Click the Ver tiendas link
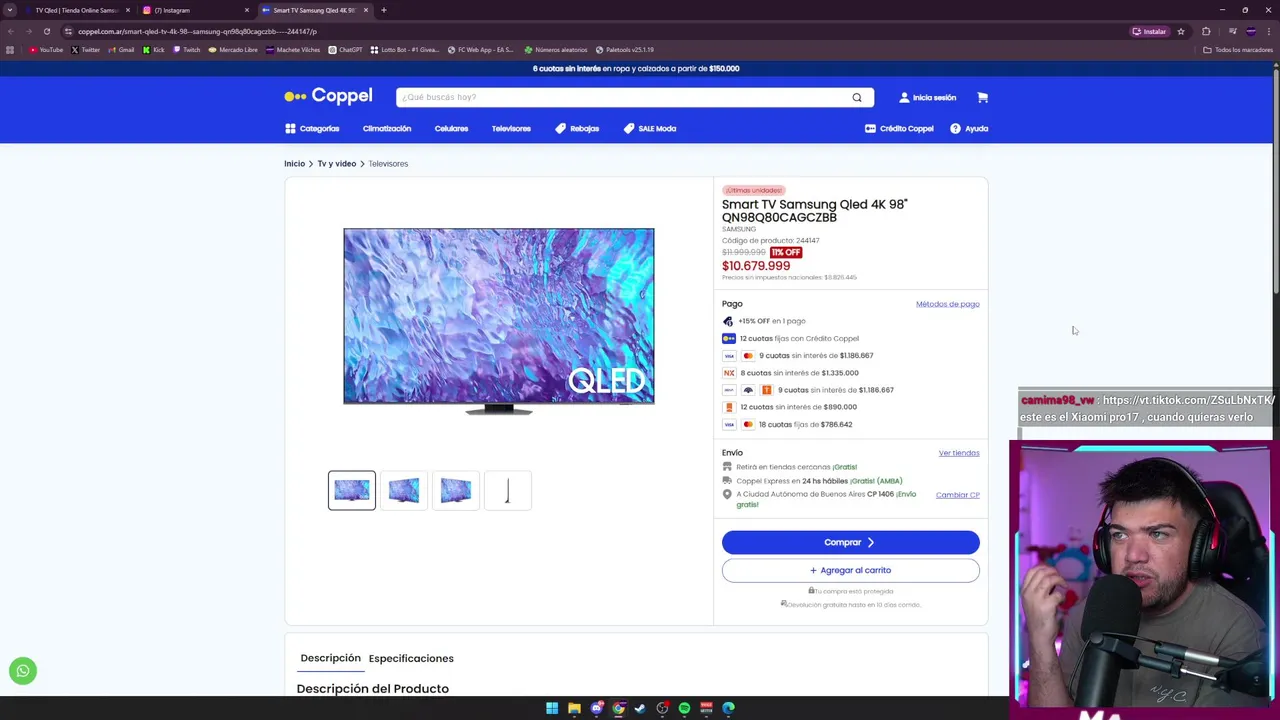Image resolution: width=1280 pixels, height=720 pixels. (959, 453)
